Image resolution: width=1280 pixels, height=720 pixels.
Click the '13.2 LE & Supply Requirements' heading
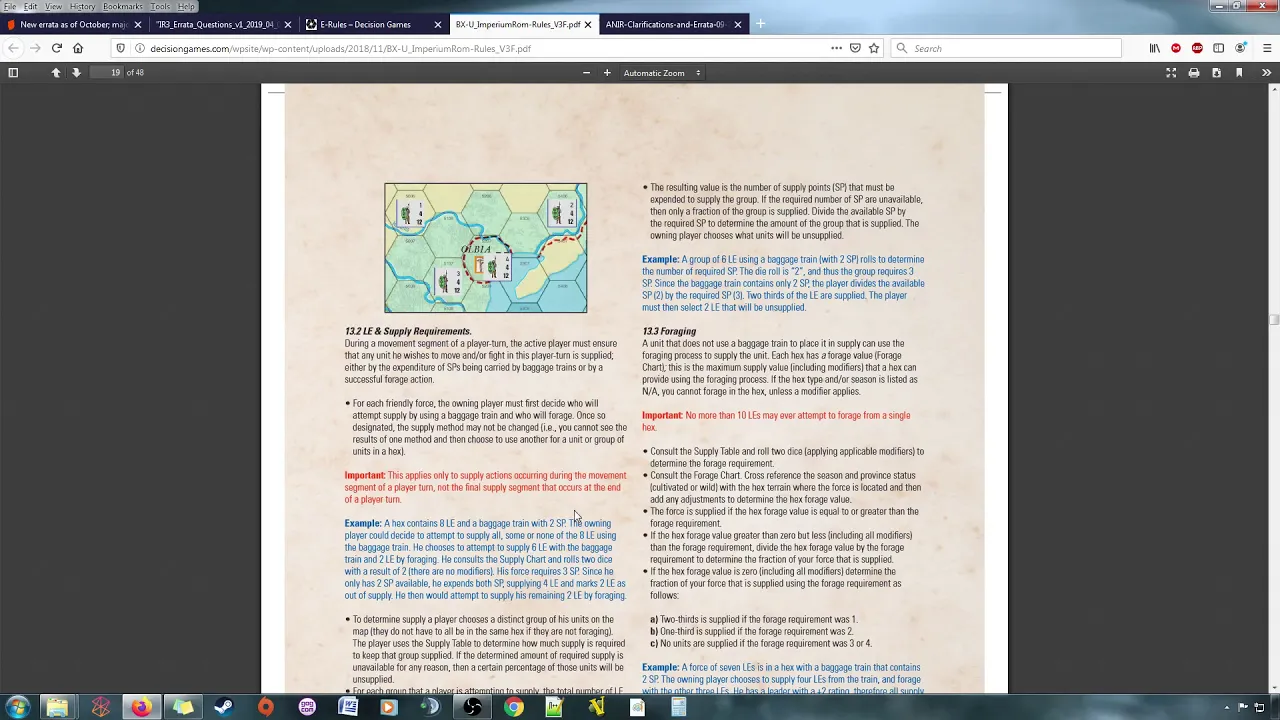point(408,331)
